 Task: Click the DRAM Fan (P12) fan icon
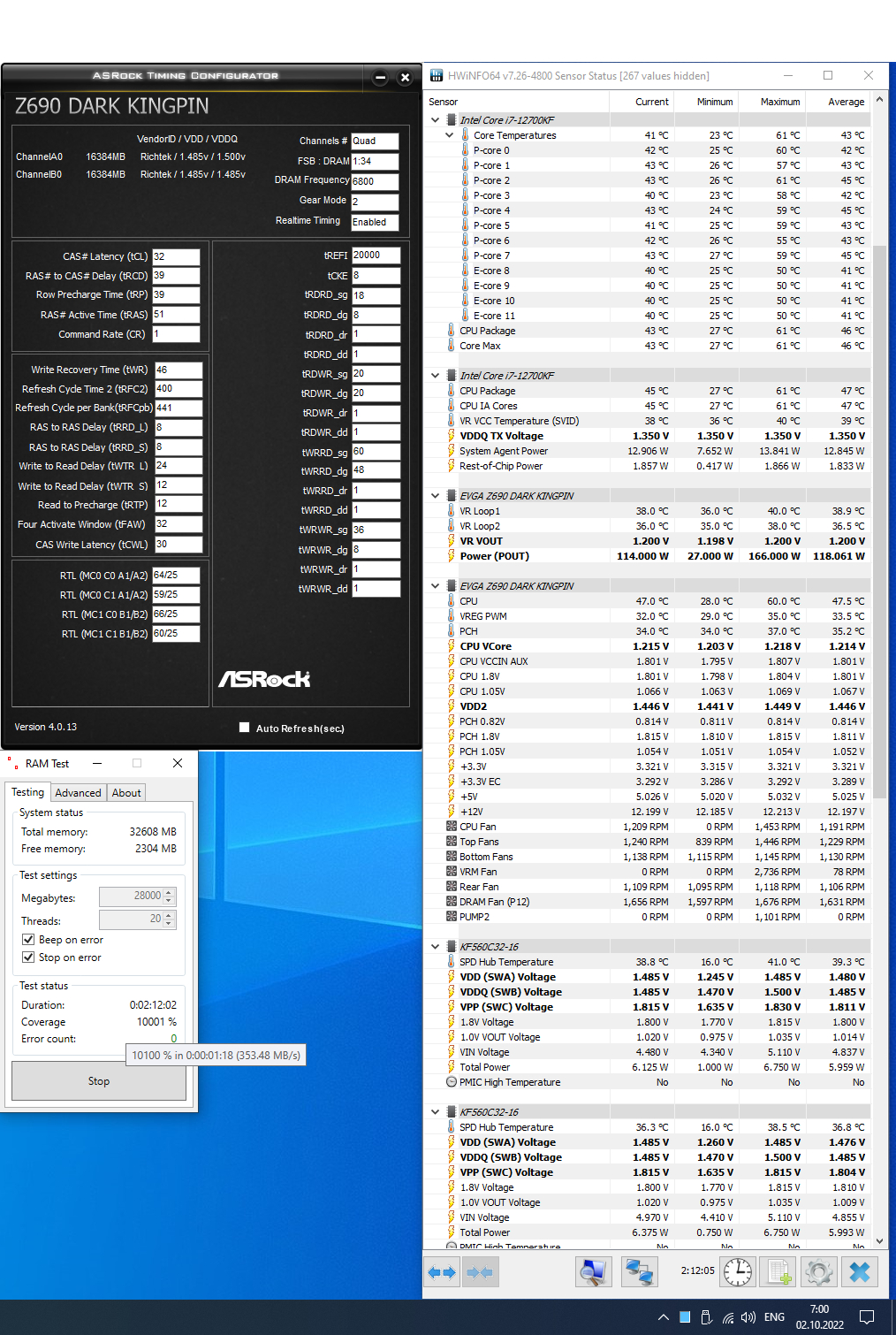(452, 902)
